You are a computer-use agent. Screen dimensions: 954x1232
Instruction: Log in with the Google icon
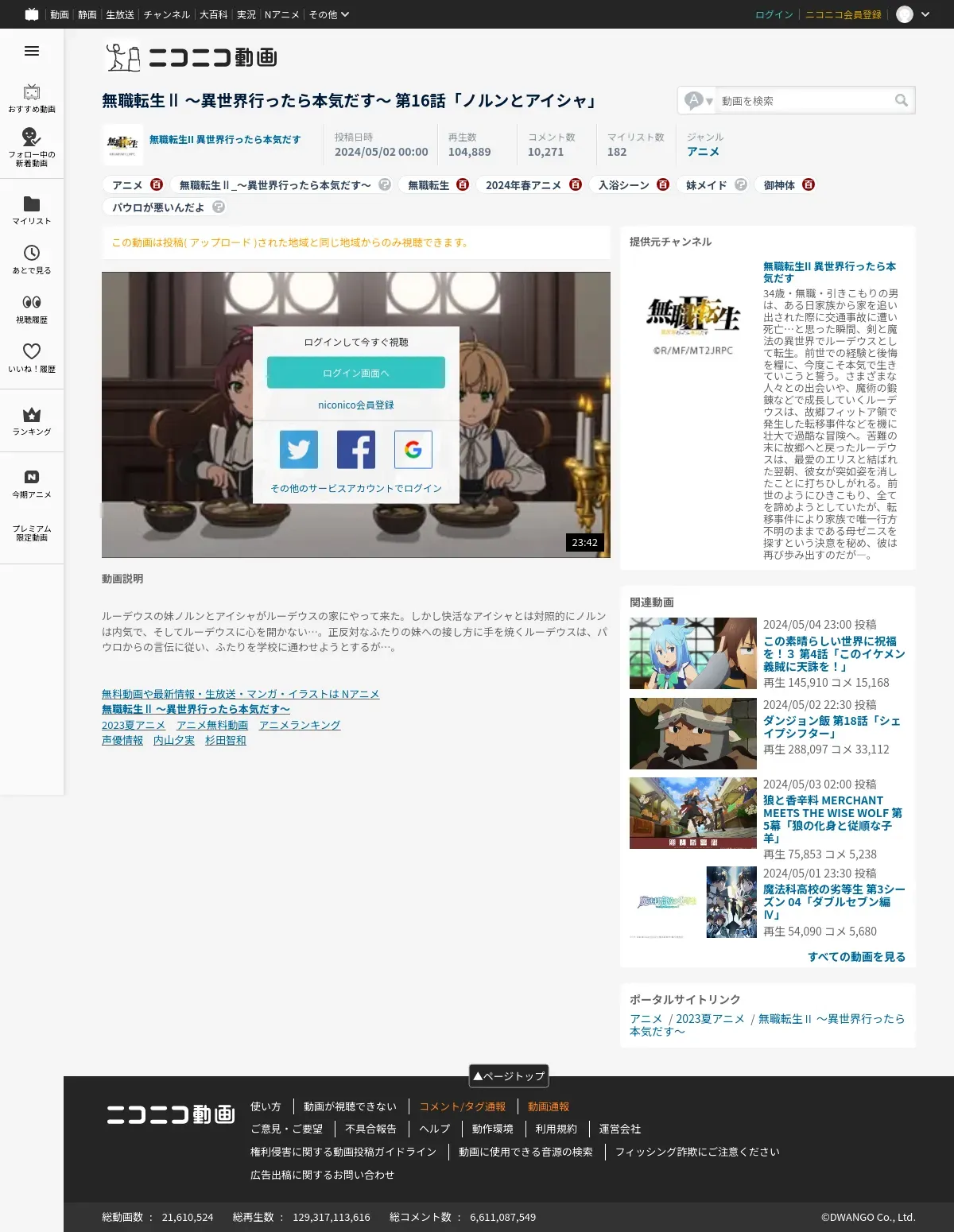pyautogui.click(x=413, y=450)
